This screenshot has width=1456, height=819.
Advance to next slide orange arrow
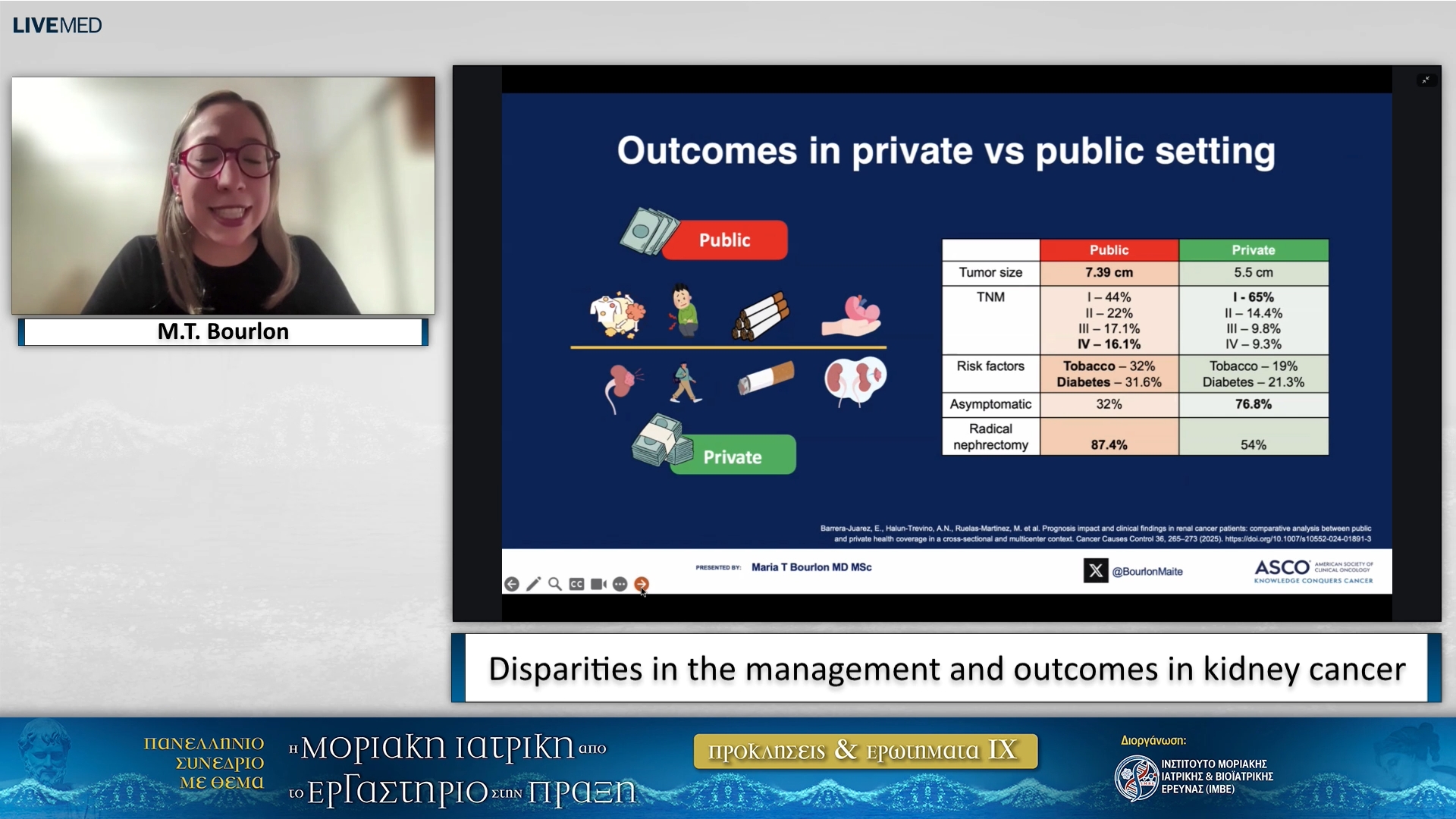642,584
